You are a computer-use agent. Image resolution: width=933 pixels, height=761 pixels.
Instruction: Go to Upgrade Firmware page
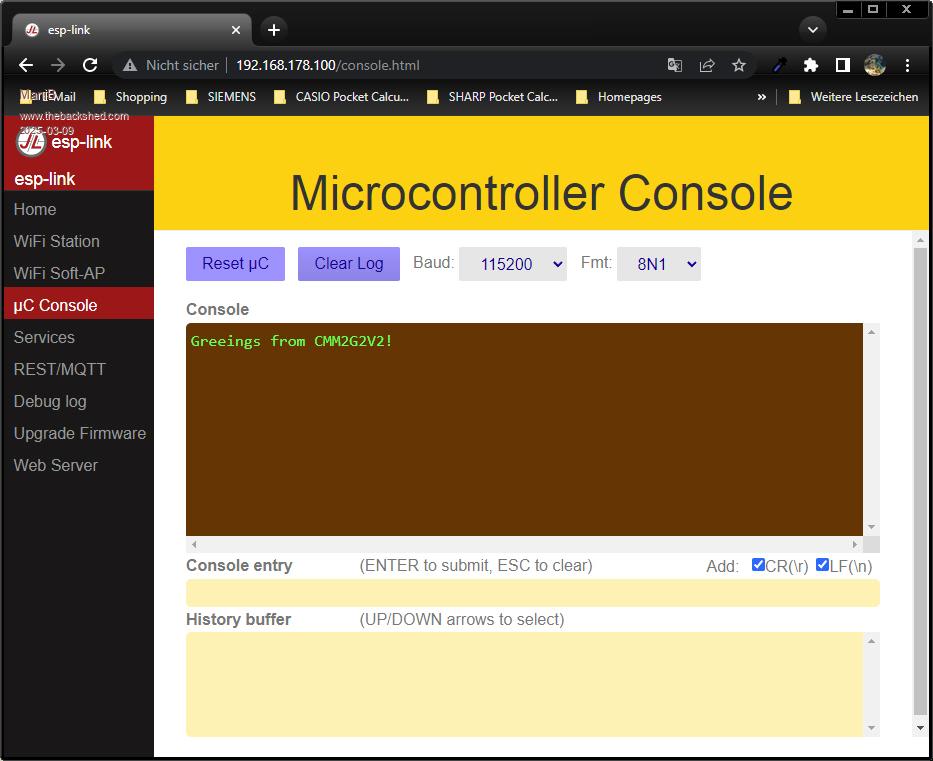[x=80, y=433]
